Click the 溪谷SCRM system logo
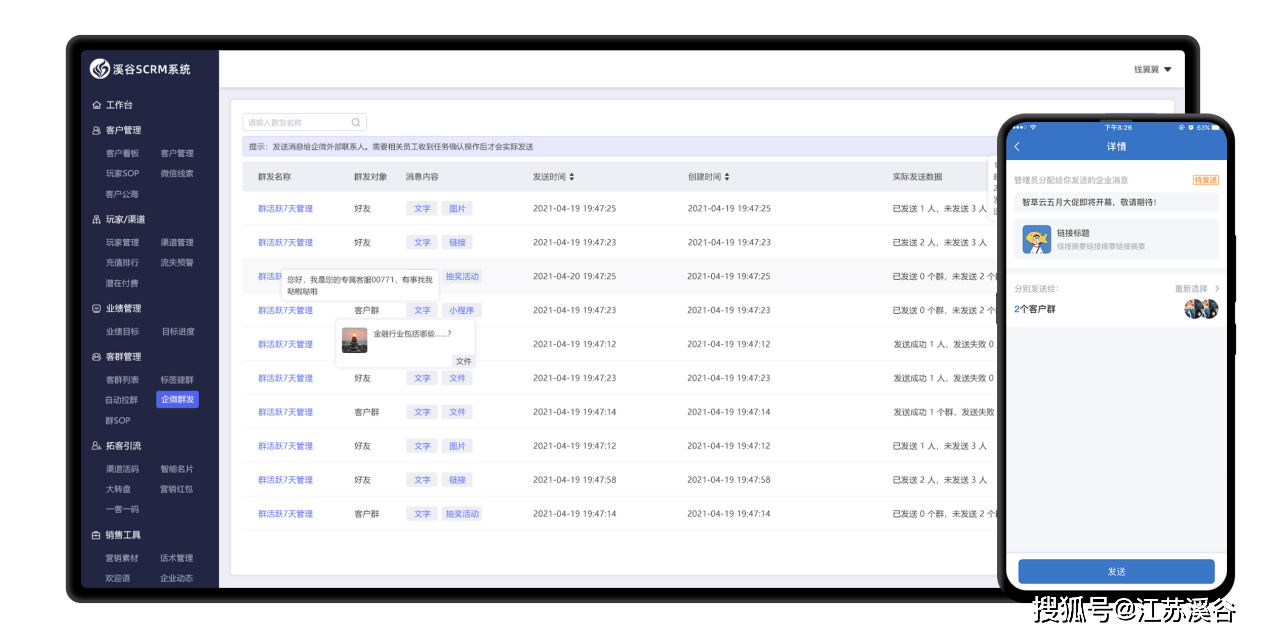 click(x=100, y=69)
